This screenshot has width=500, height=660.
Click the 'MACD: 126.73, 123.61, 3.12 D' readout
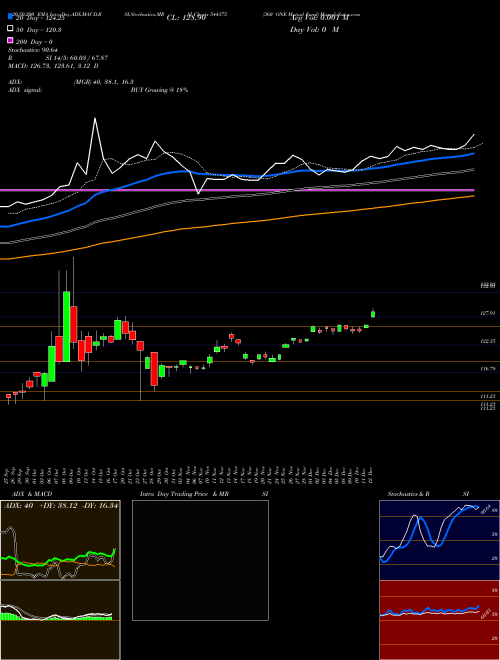[53, 66]
